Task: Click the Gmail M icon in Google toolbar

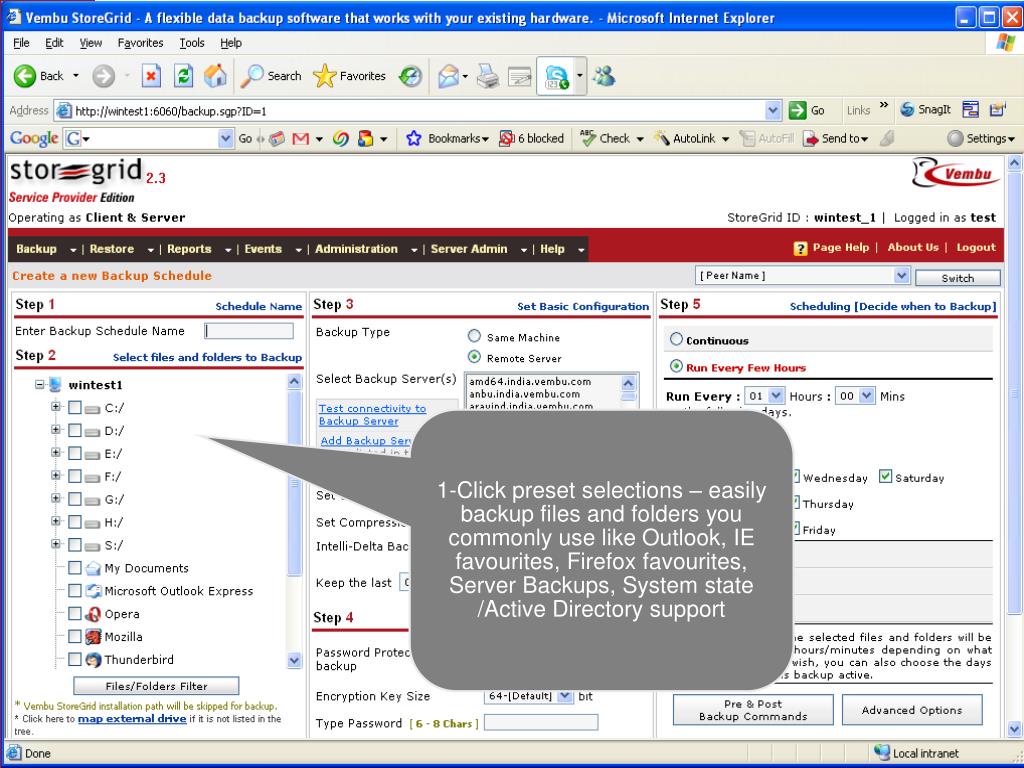Action: tap(300, 138)
